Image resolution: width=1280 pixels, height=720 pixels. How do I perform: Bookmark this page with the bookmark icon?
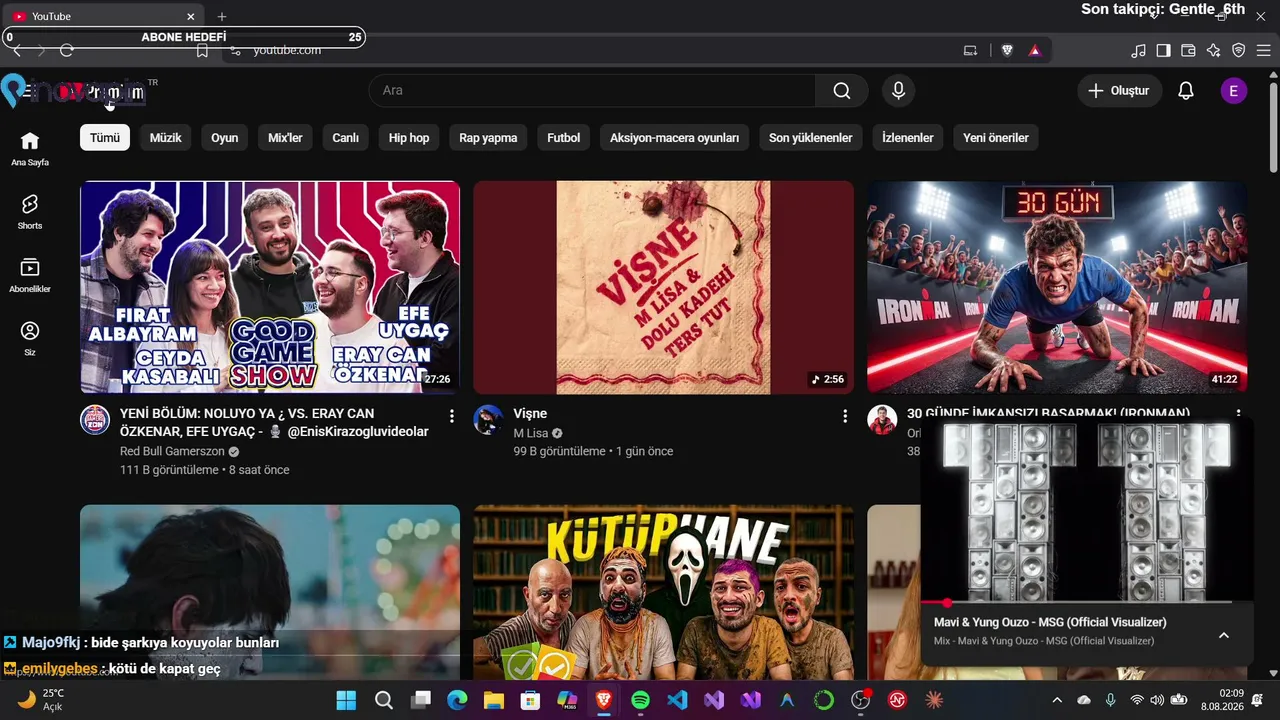[202, 50]
